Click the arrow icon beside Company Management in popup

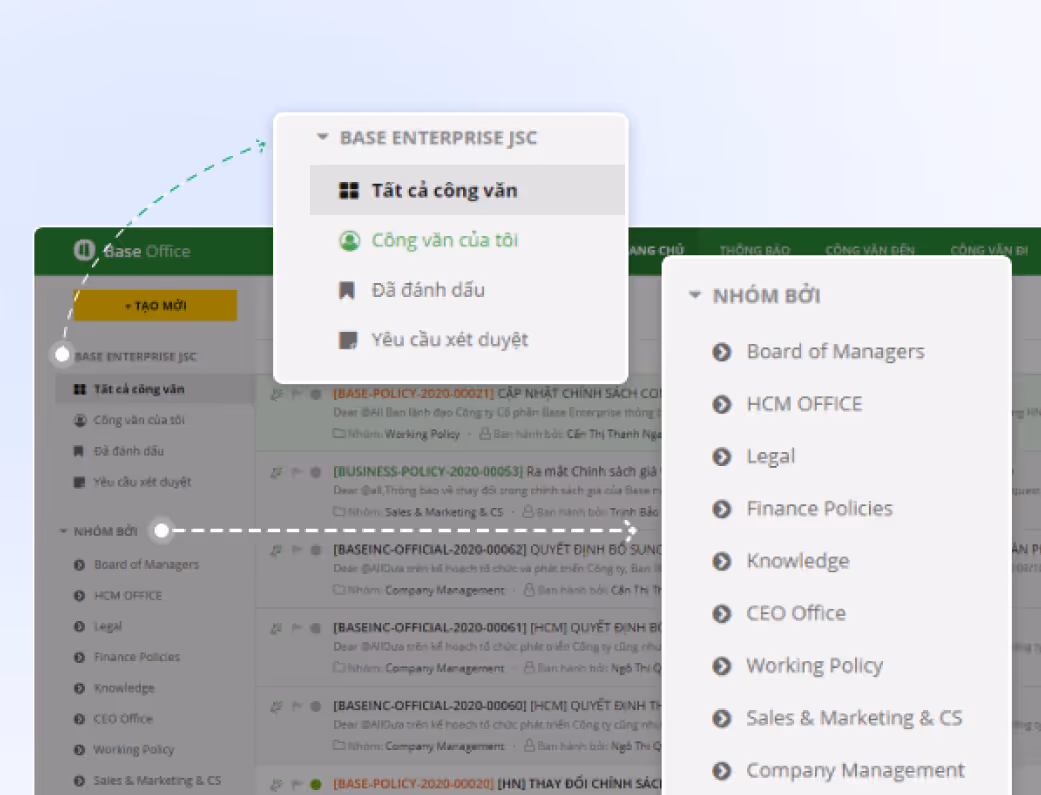pyautogui.click(x=722, y=770)
